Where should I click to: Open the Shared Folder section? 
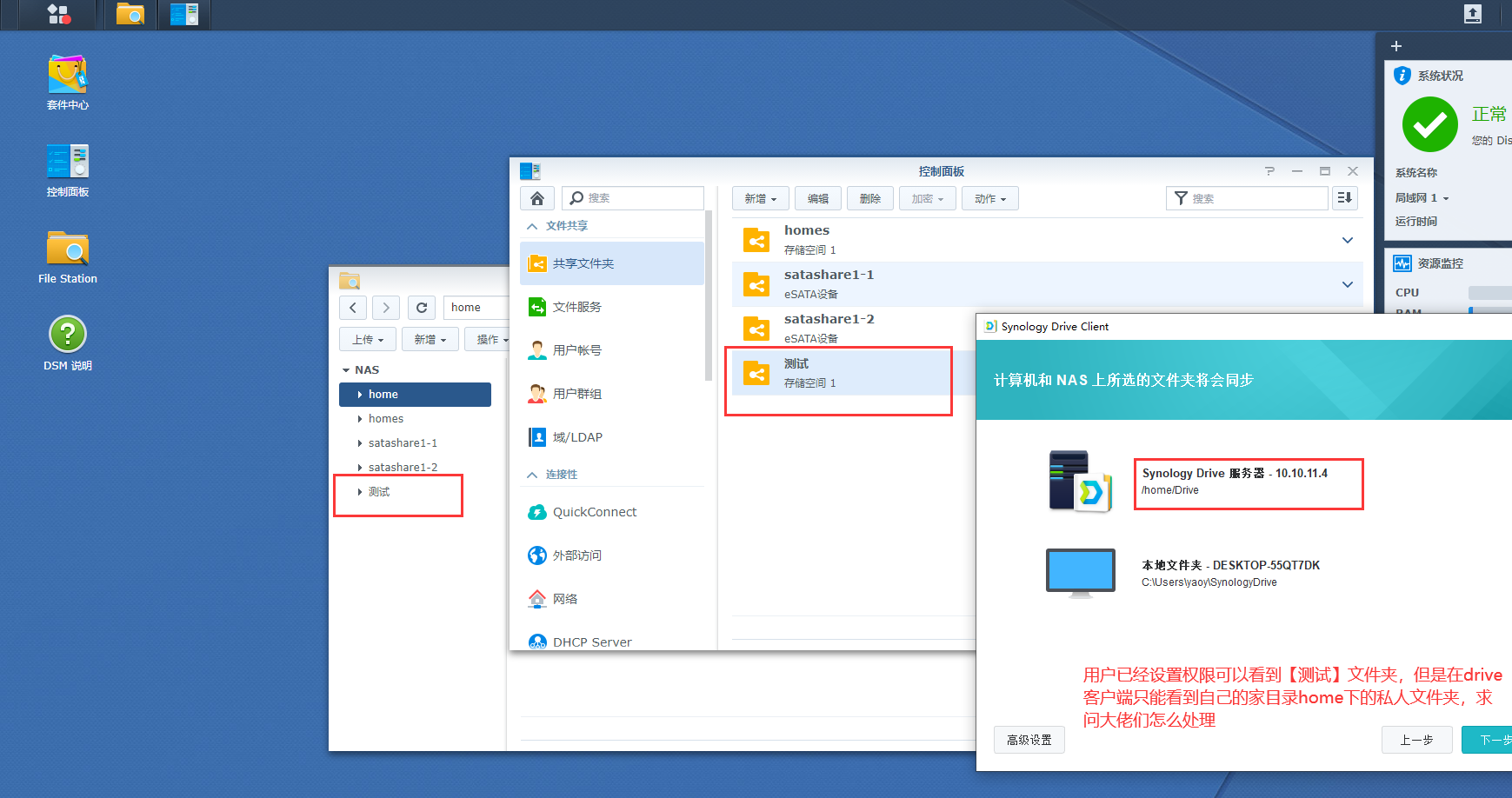[612, 263]
